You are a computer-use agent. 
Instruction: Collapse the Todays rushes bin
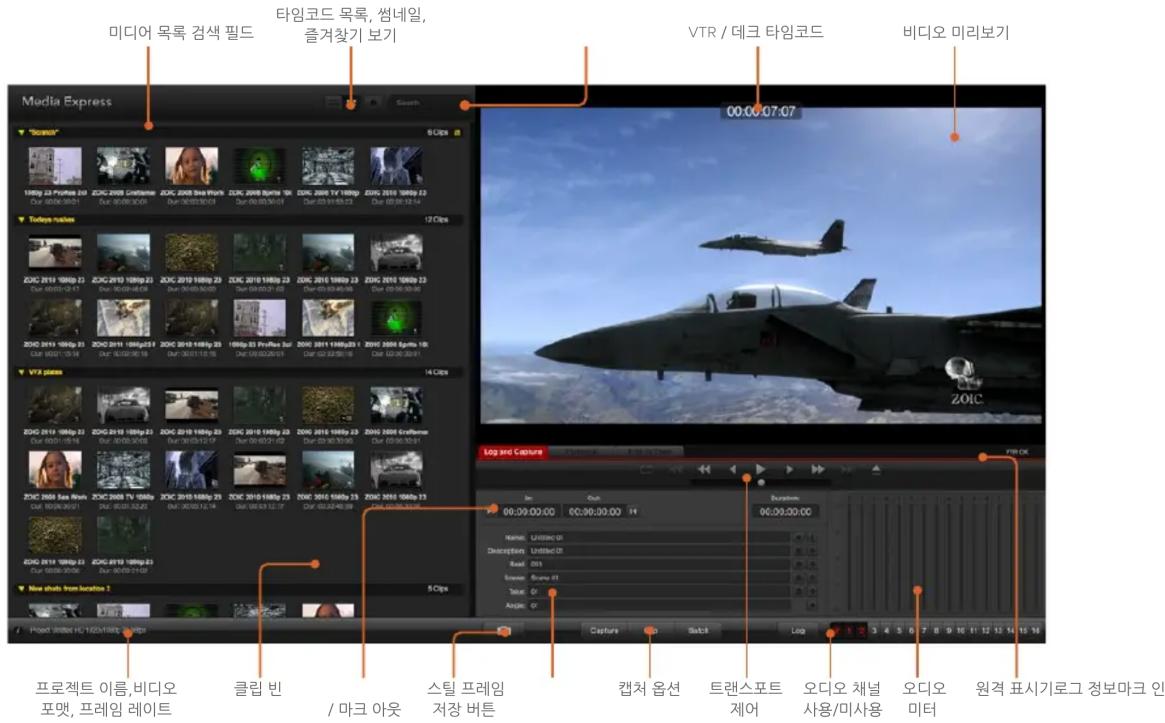coord(21,220)
